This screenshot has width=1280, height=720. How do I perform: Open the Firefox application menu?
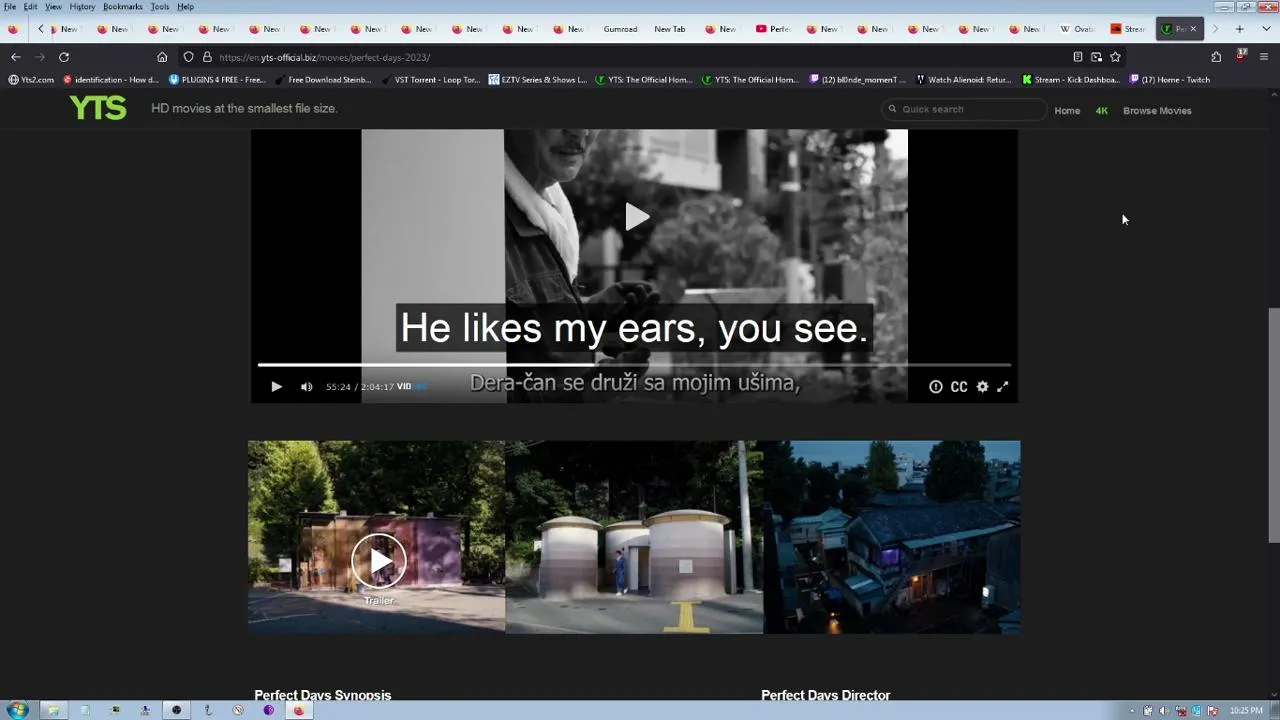[1264, 57]
